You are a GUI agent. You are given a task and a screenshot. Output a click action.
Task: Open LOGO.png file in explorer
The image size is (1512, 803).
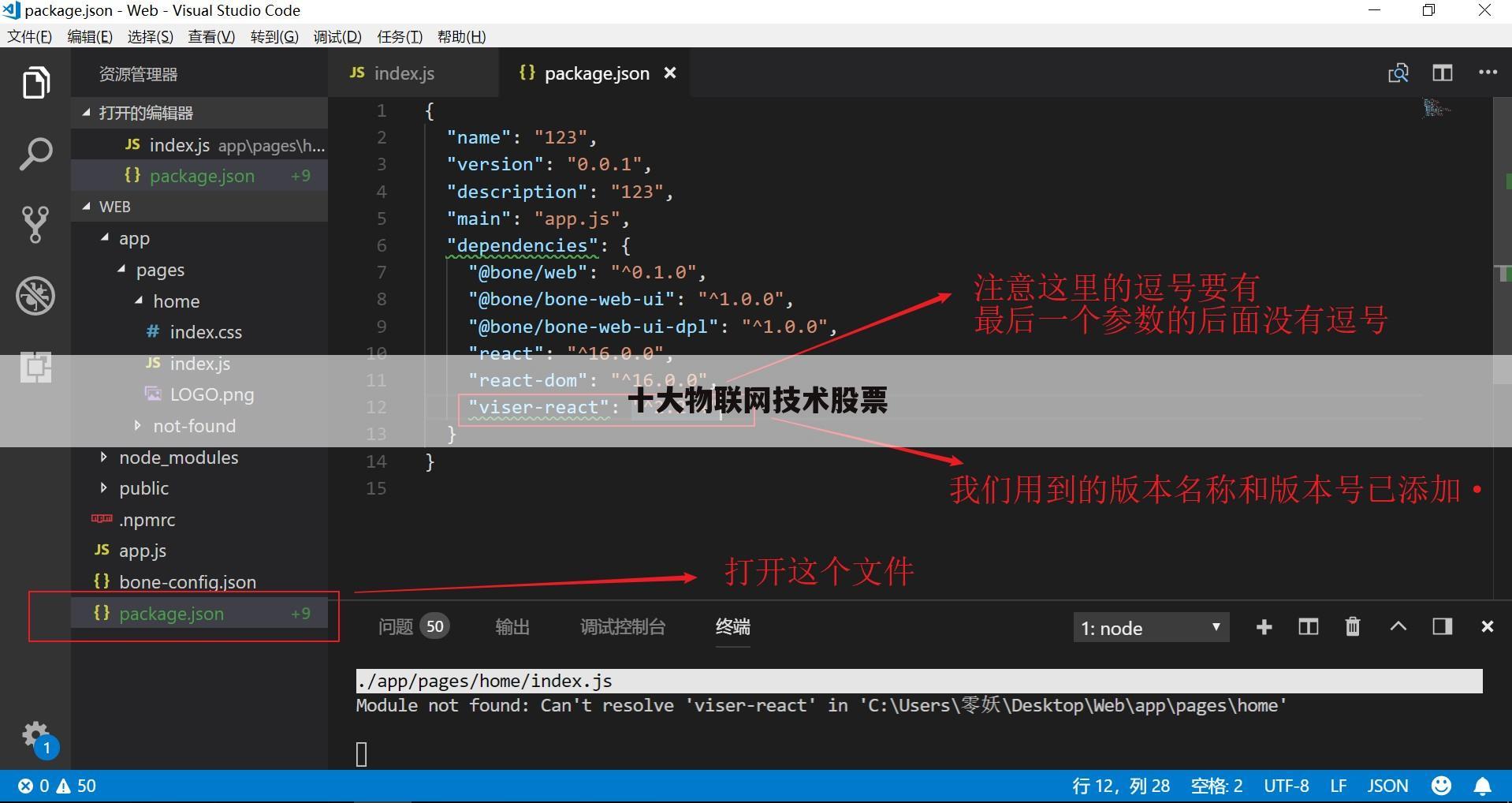tap(212, 394)
